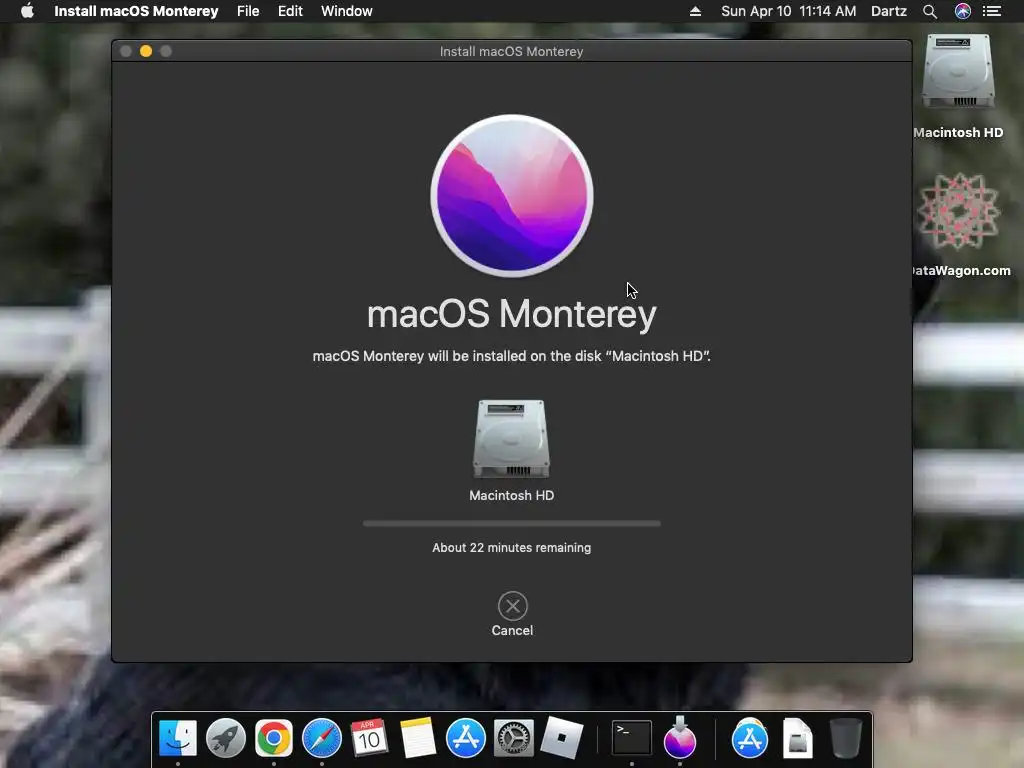Open Terminal from the Dock
Viewport: 1024px width, 768px height.
[632, 738]
